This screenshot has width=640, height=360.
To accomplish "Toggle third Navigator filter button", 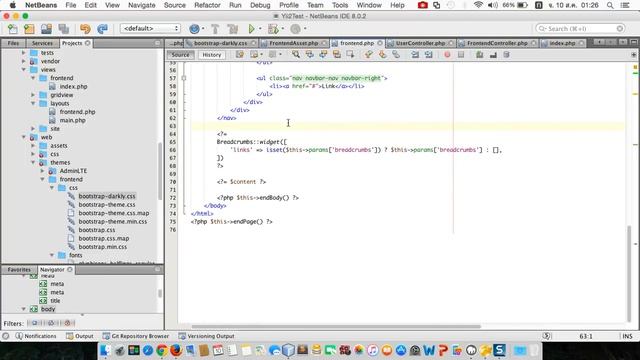I will coord(67,323).
